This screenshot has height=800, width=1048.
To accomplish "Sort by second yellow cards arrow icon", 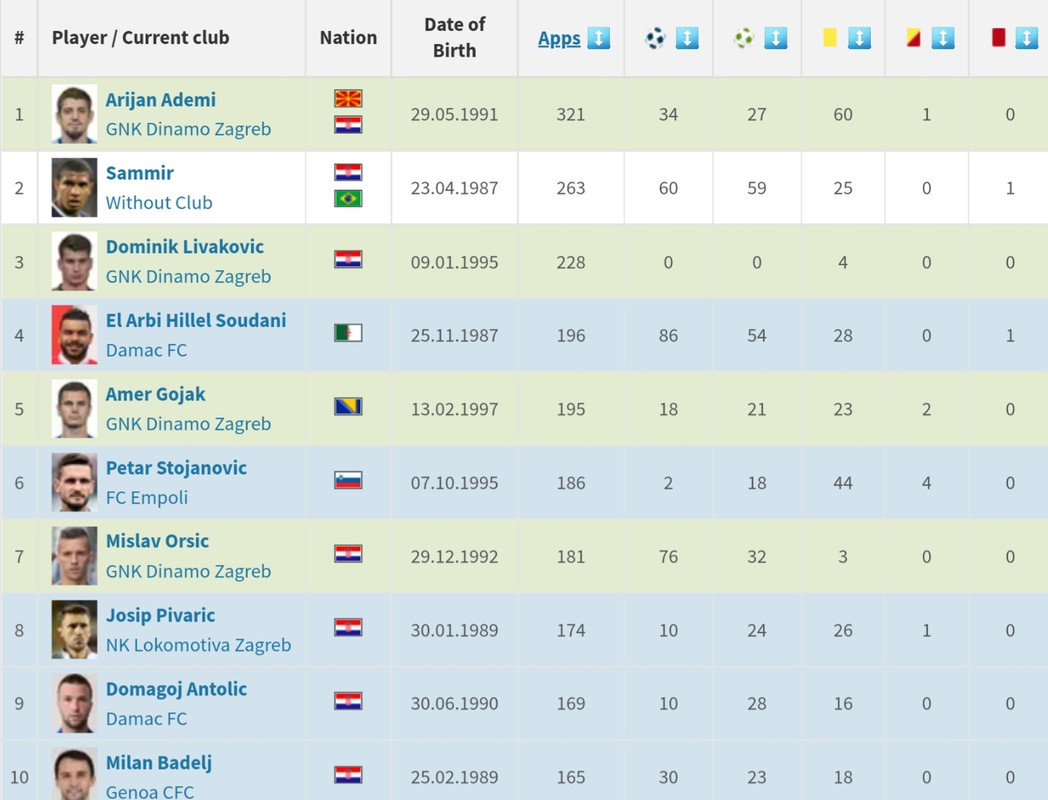I will point(943,38).
